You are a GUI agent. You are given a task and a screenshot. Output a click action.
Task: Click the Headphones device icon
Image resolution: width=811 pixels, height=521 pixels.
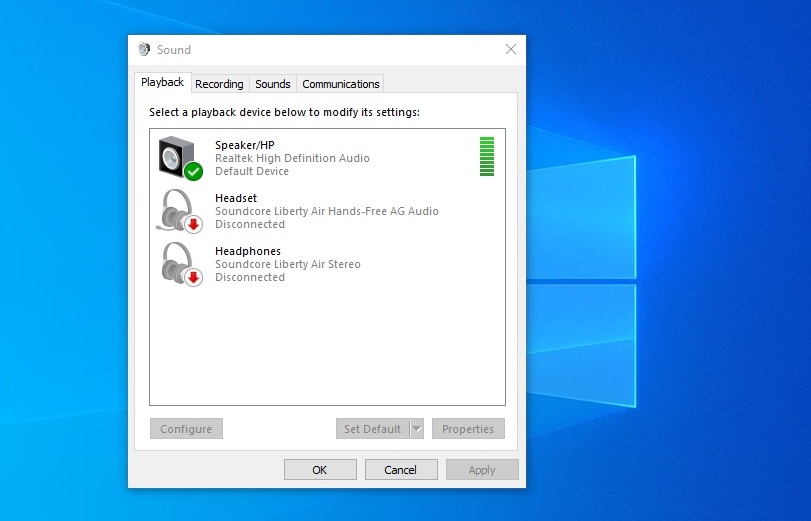177,262
